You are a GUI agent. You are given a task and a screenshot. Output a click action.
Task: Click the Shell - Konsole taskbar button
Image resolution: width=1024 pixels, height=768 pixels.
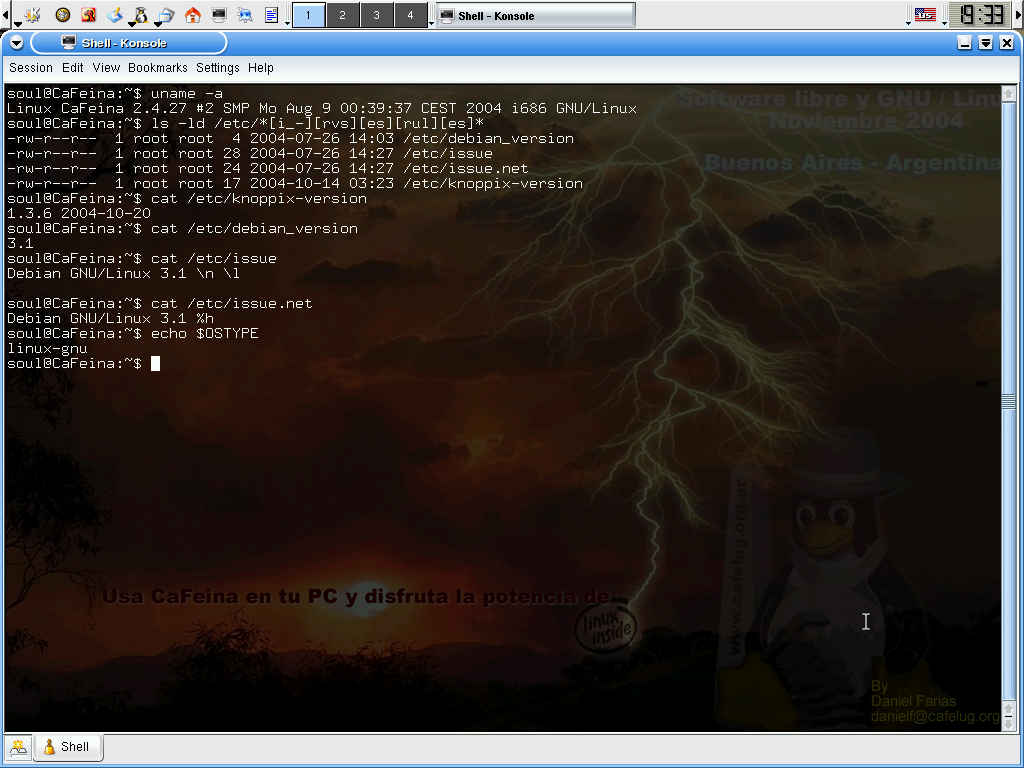click(536, 16)
